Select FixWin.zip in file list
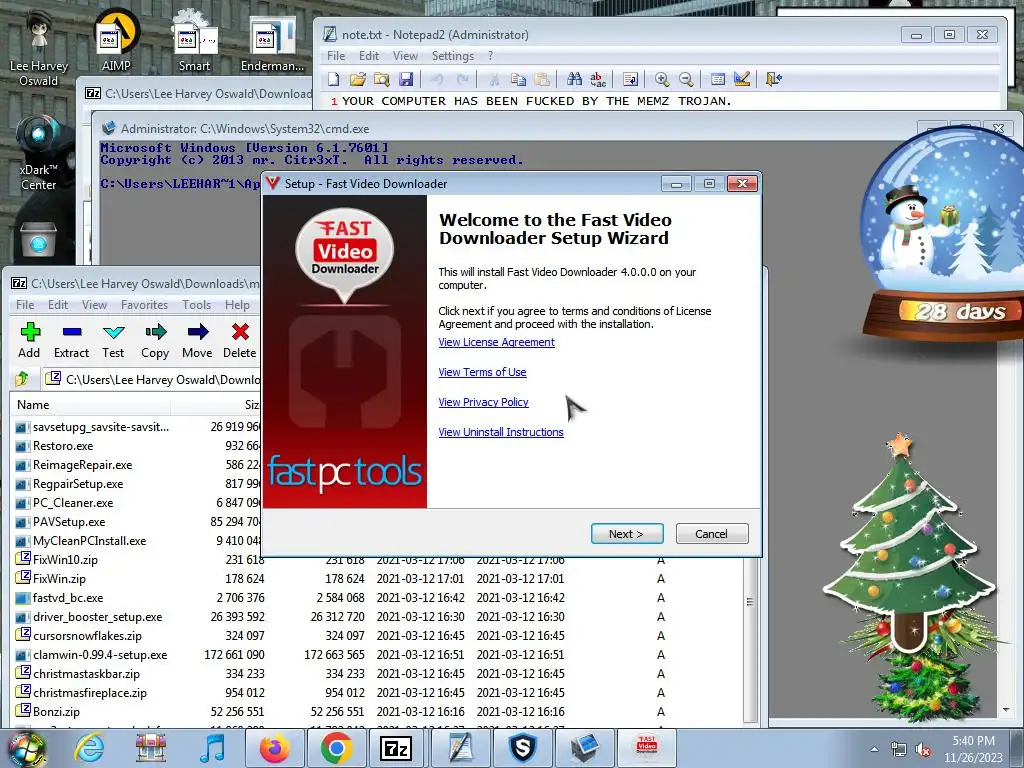1024x768 pixels. coord(59,579)
